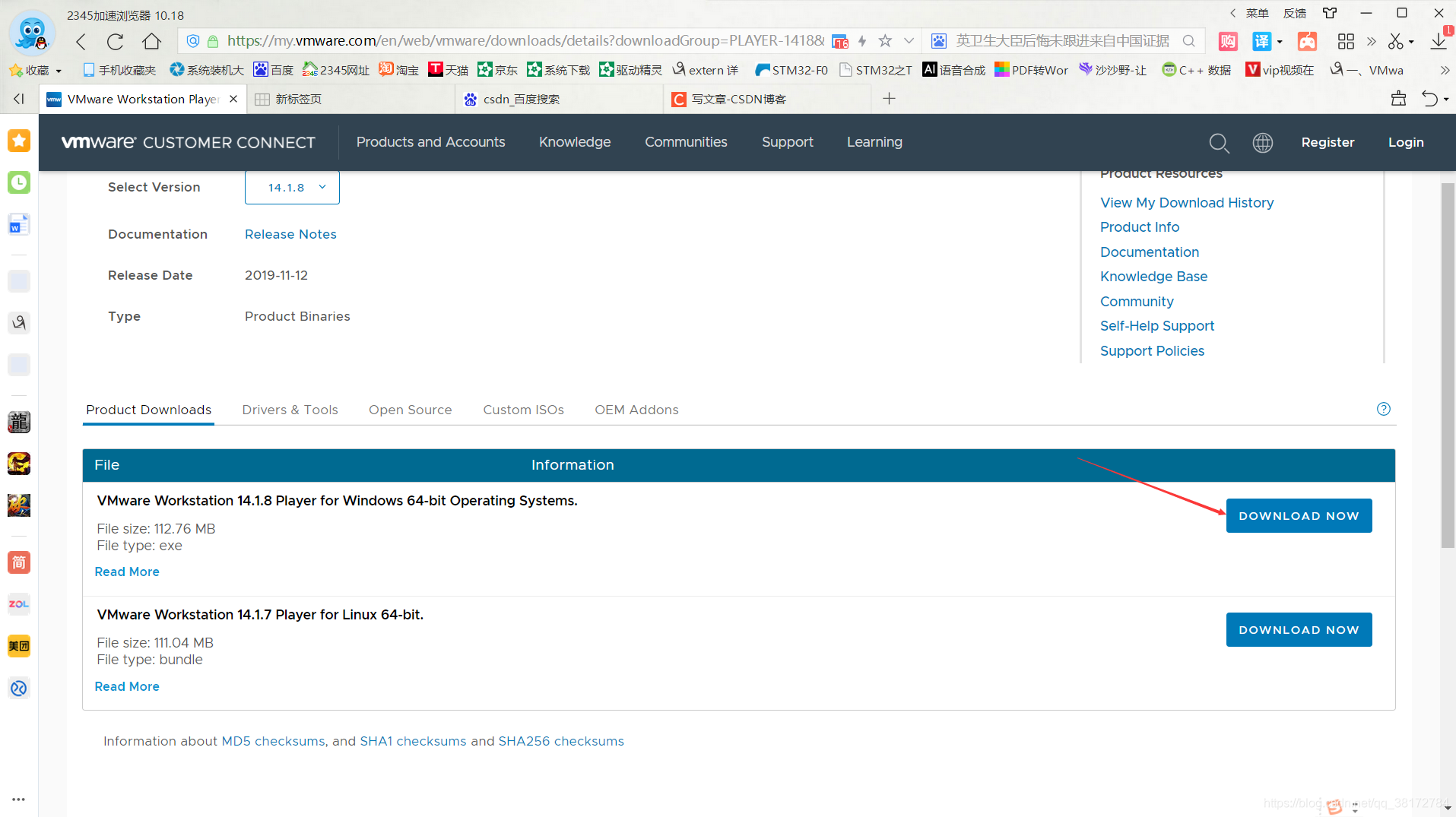Image resolution: width=1456 pixels, height=817 pixels.
Task: Open the Support Policies link
Action: (1152, 350)
